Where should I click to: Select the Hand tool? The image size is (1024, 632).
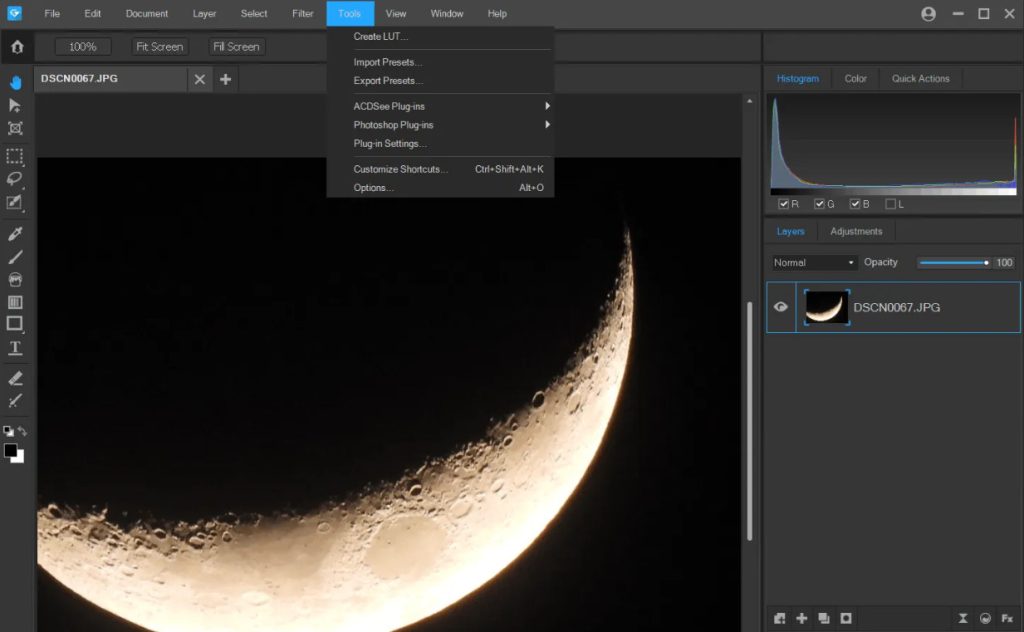(x=15, y=82)
